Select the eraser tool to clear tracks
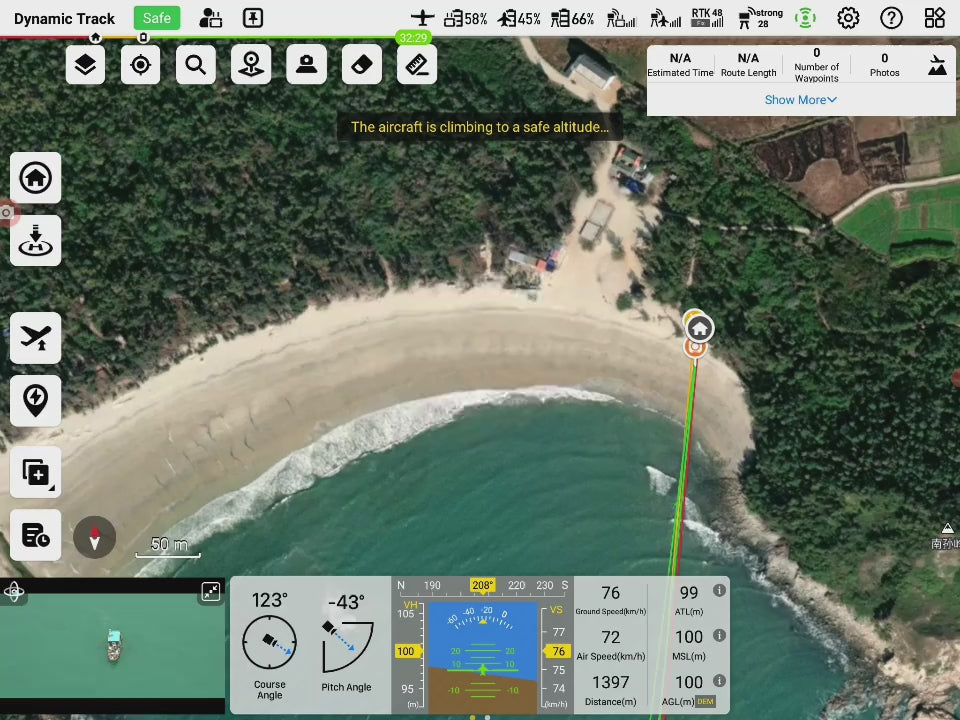 tap(362, 65)
